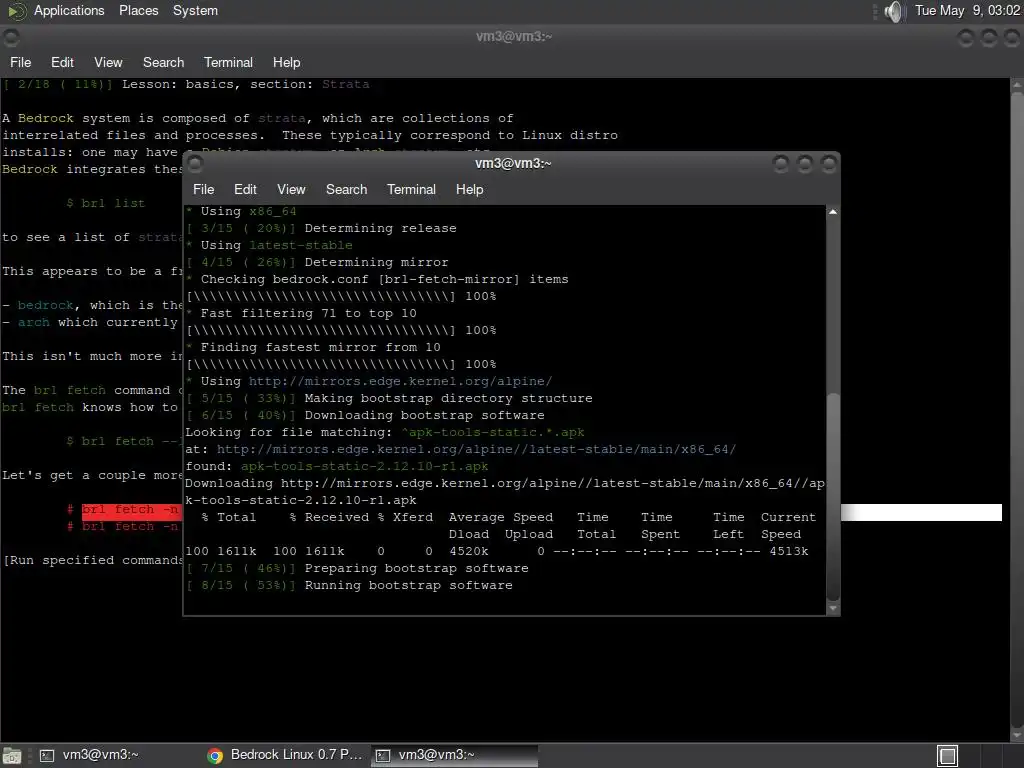The width and height of the screenshot is (1024, 768).
Task: Click the latest-stable/main/x86_64 URL after 'at:'
Action: click(x=476, y=449)
